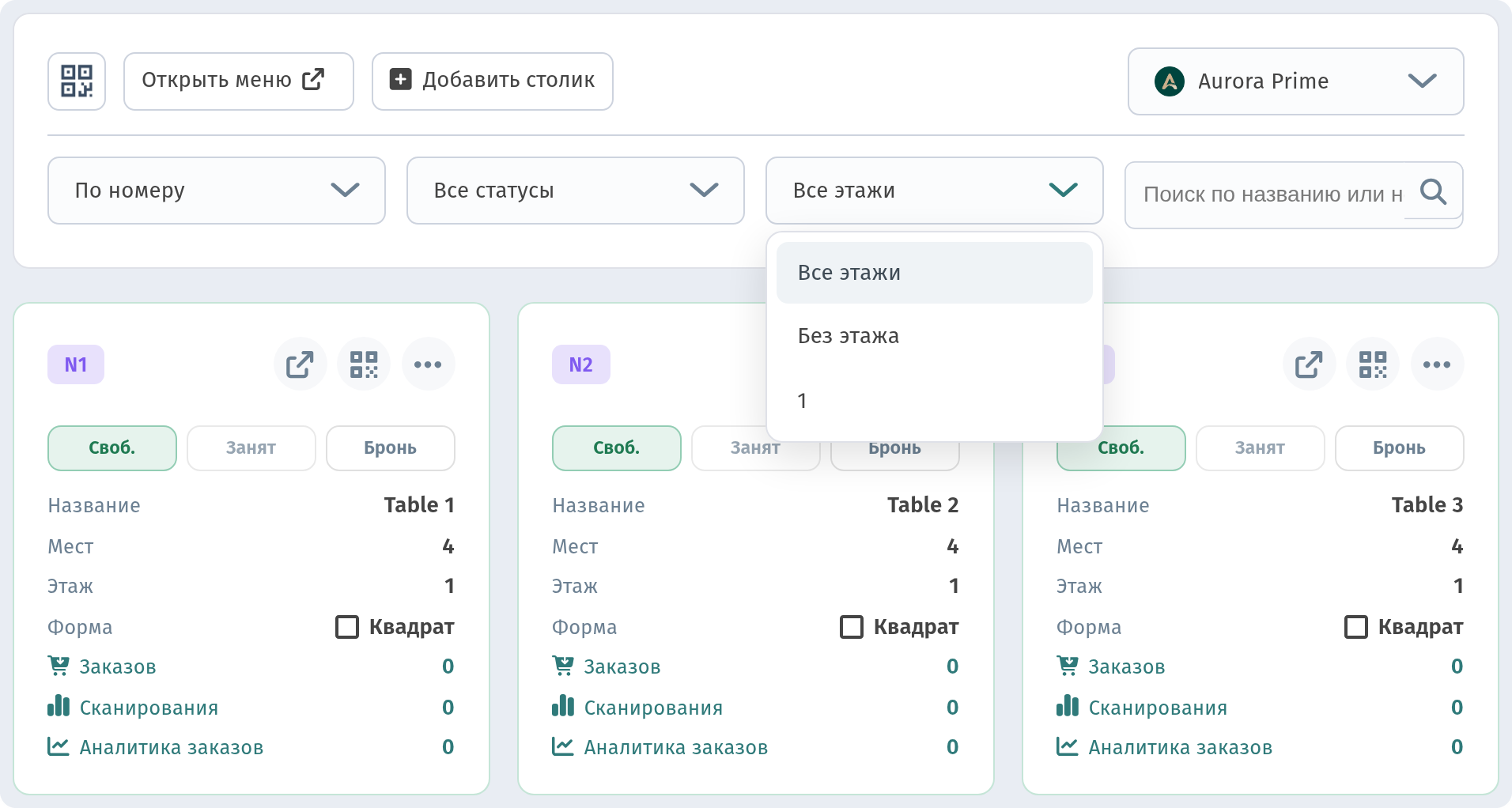Set Table 3 status to Бронь
Image resolution: width=1512 pixels, height=808 pixels.
tap(1400, 448)
